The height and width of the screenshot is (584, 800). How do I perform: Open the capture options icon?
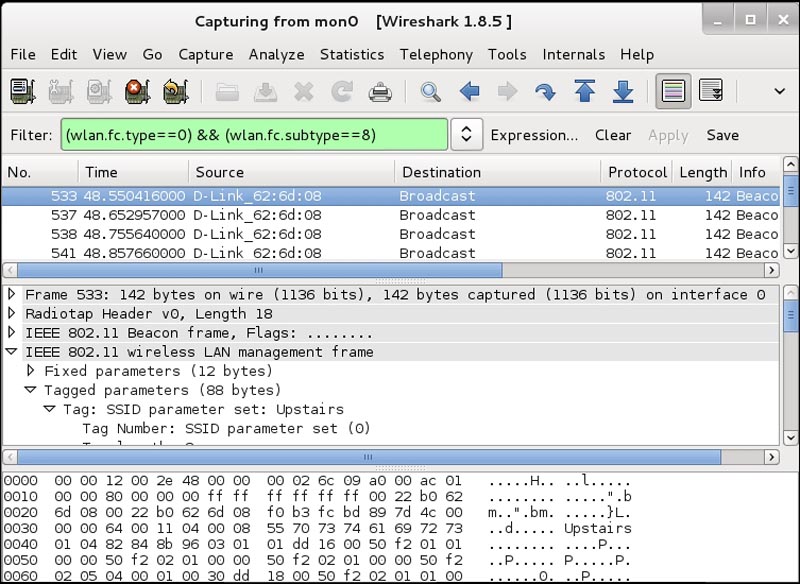click(58, 90)
